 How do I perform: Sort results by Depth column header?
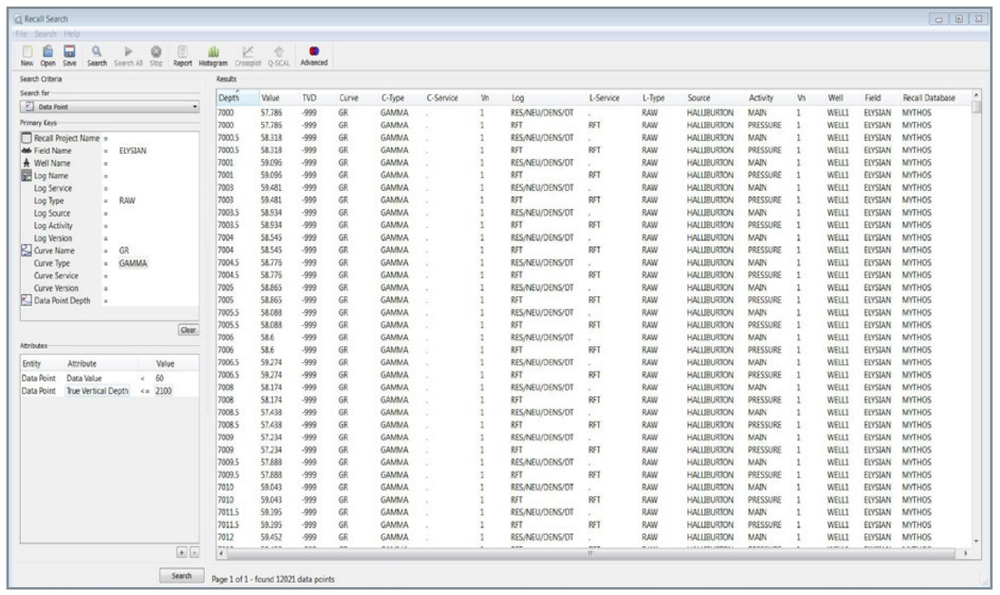tap(237, 98)
